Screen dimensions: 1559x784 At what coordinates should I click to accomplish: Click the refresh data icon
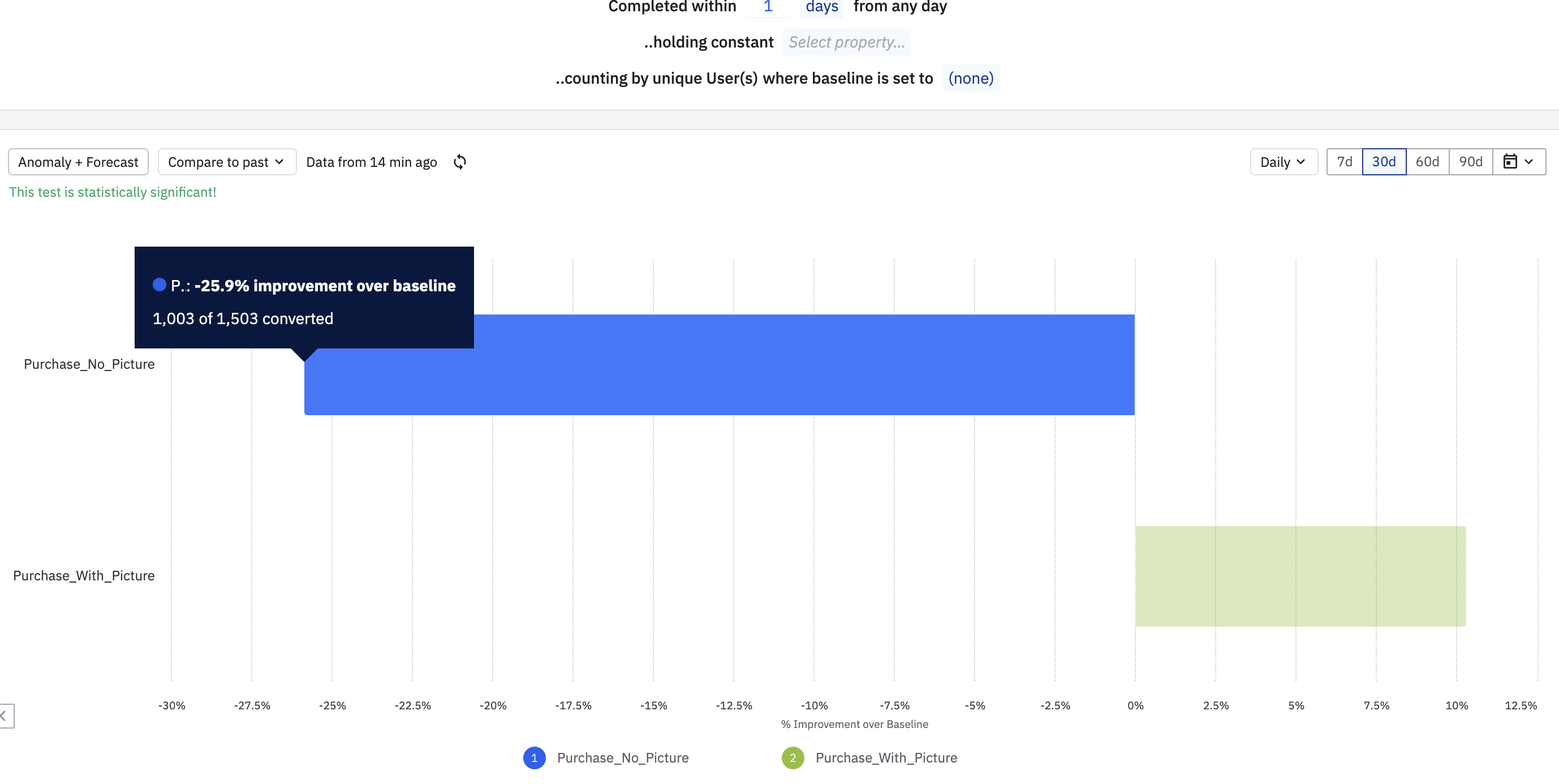pyautogui.click(x=460, y=162)
